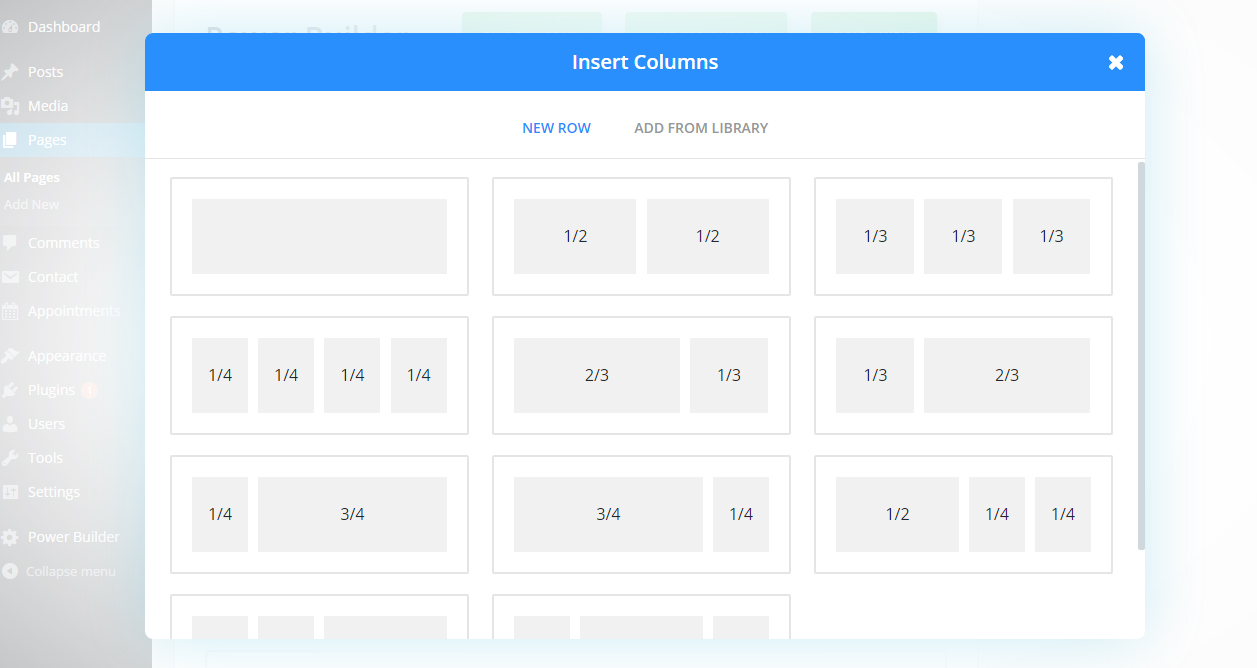Click the All Pages submenu link

(32, 177)
